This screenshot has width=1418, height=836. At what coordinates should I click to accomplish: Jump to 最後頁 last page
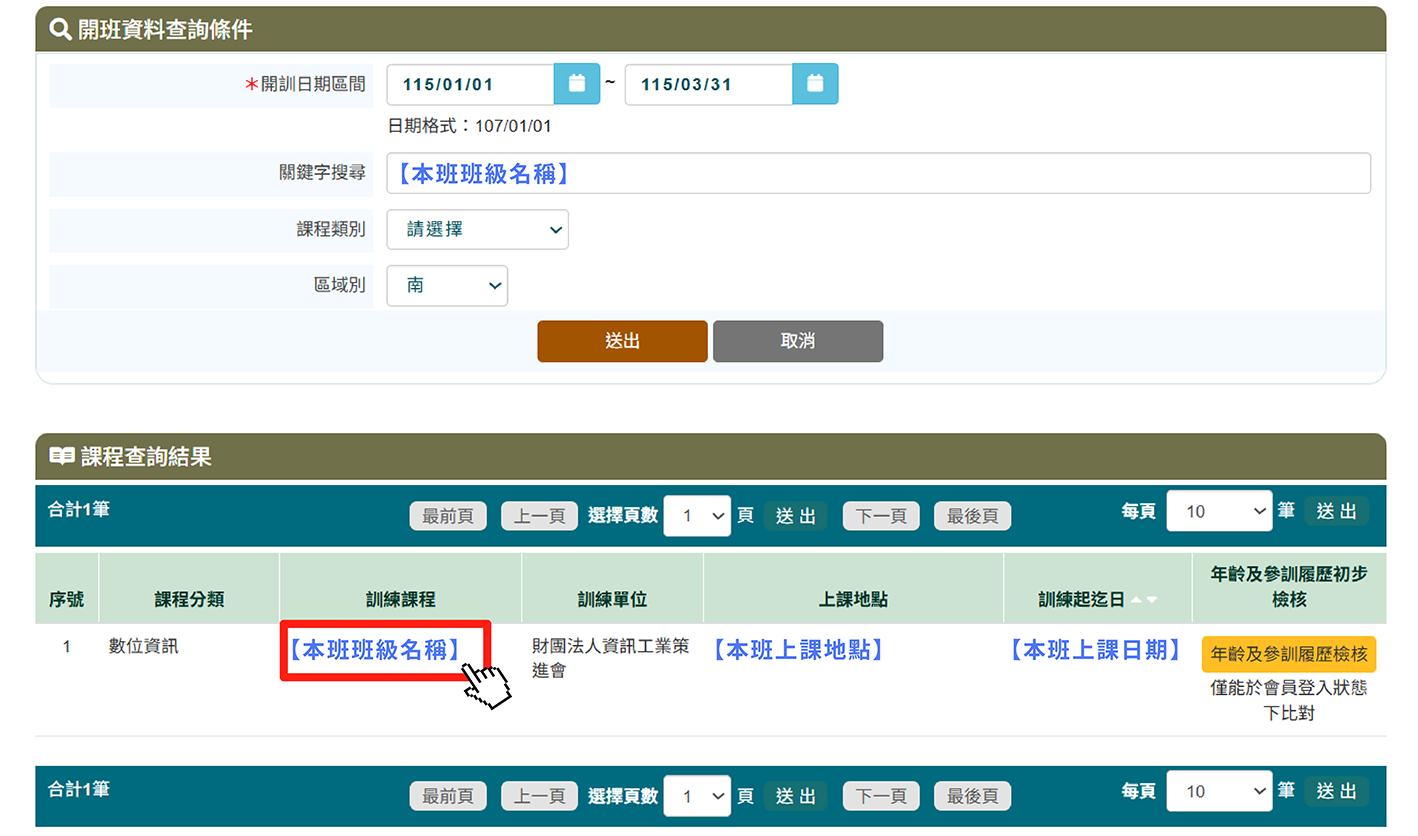[x=972, y=515]
